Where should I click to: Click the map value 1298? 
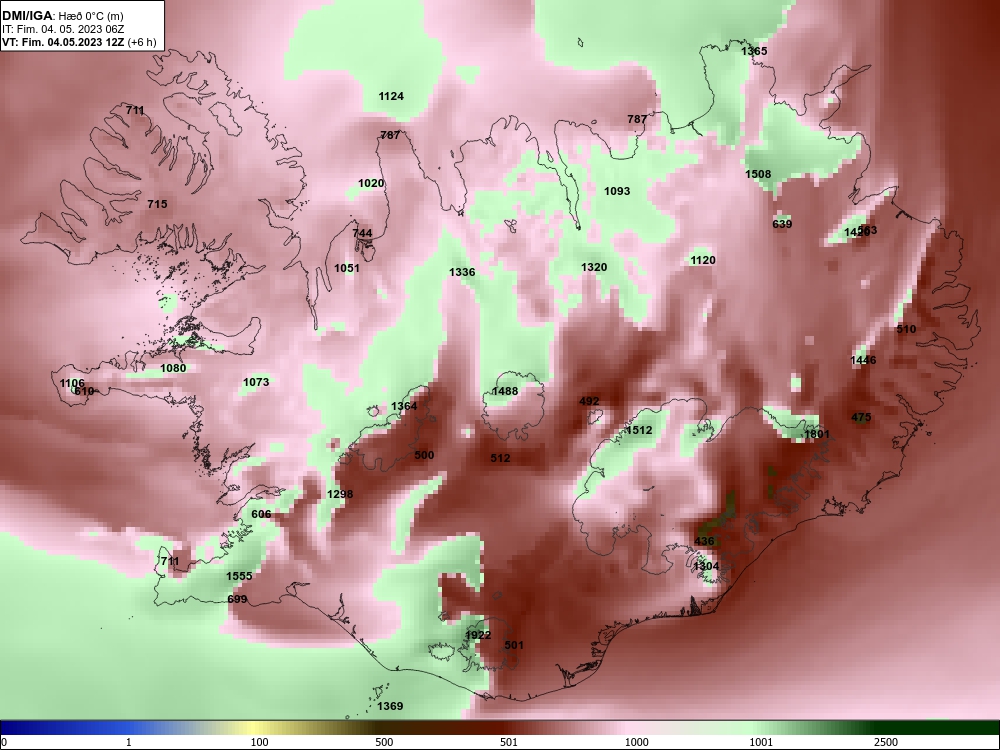click(340, 494)
